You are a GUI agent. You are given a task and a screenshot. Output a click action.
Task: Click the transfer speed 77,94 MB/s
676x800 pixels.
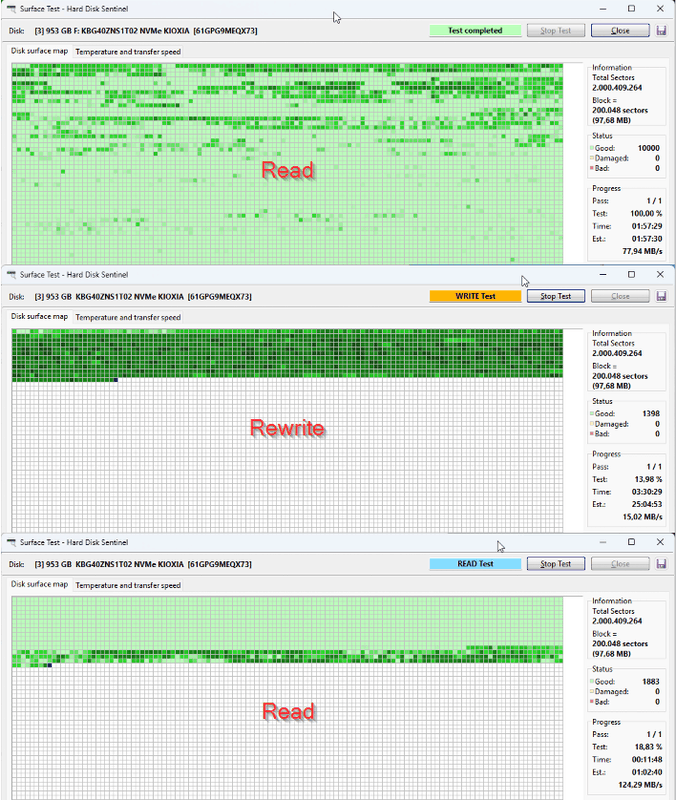point(642,251)
